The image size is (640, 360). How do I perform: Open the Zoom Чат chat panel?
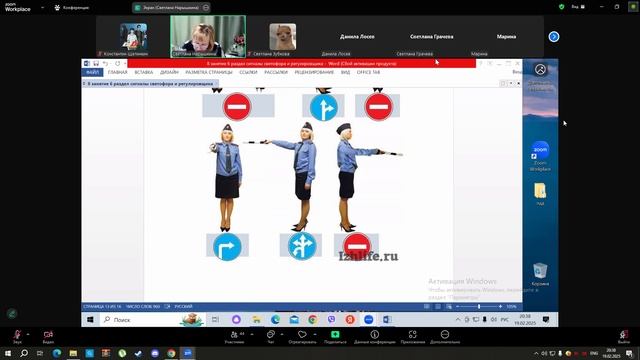[x=270, y=336]
